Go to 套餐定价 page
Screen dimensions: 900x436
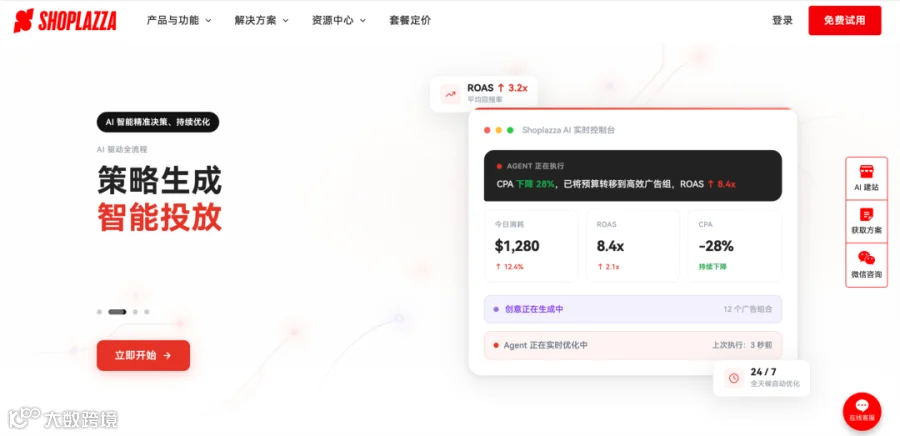coord(410,21)
